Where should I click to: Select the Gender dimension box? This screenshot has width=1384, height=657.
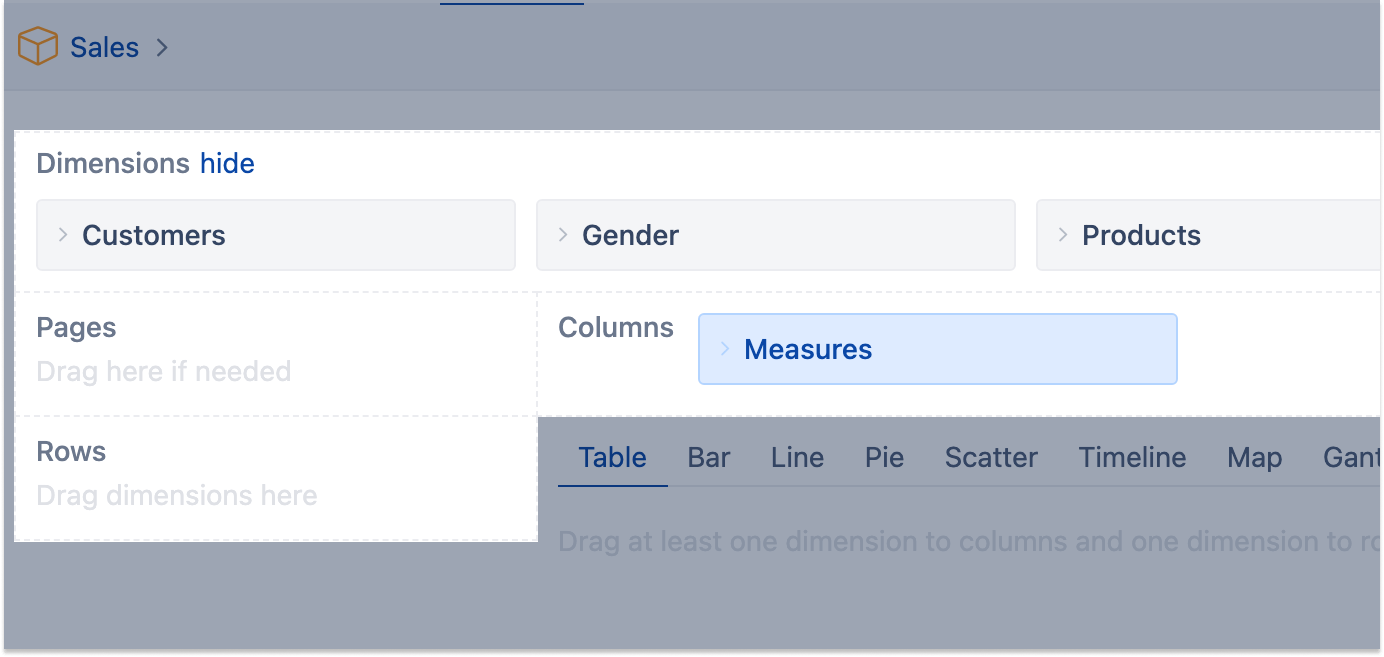pyautogui.click(x=775, y=235)
